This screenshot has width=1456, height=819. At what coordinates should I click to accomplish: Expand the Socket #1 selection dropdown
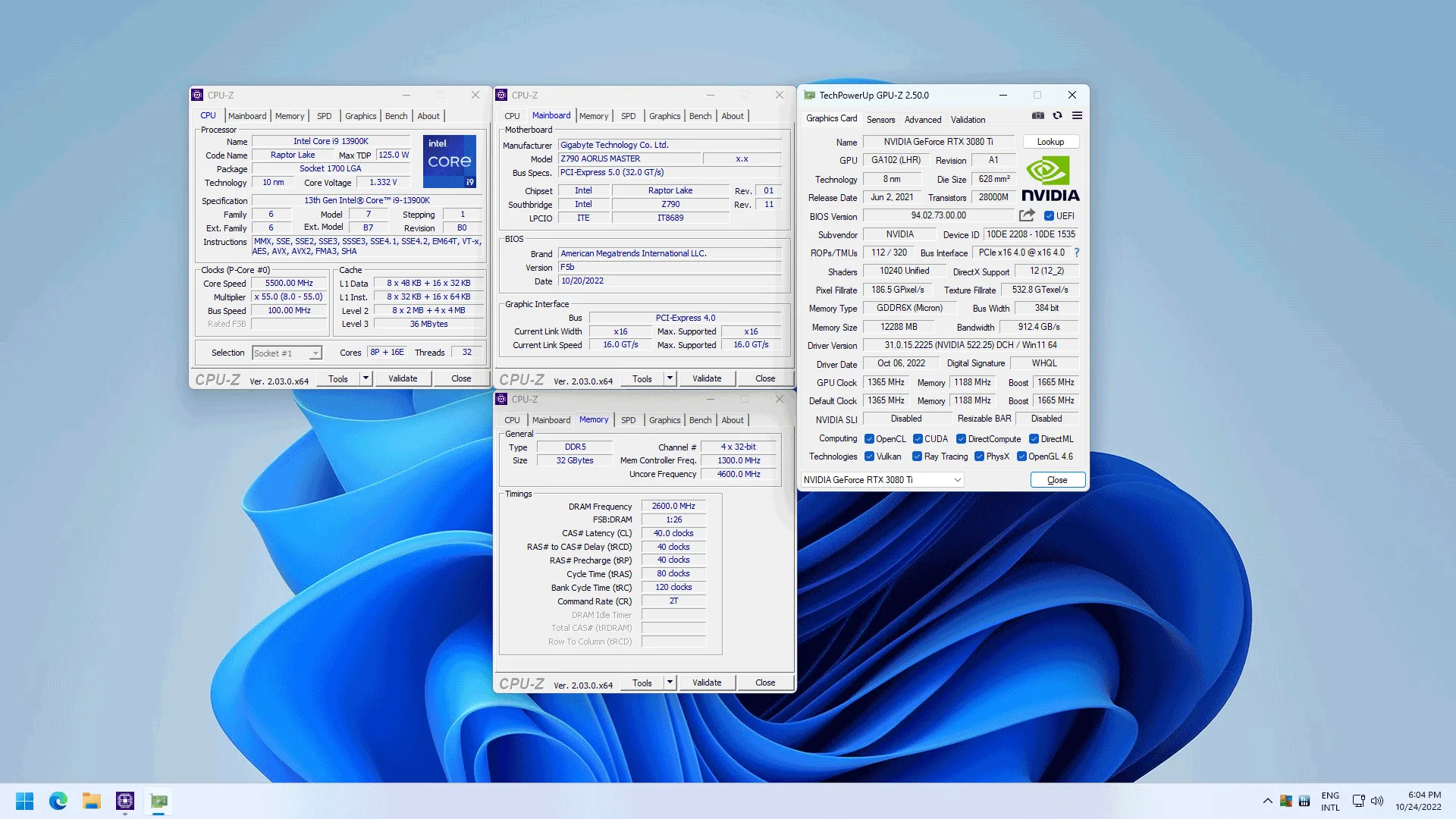click(315, 353)
